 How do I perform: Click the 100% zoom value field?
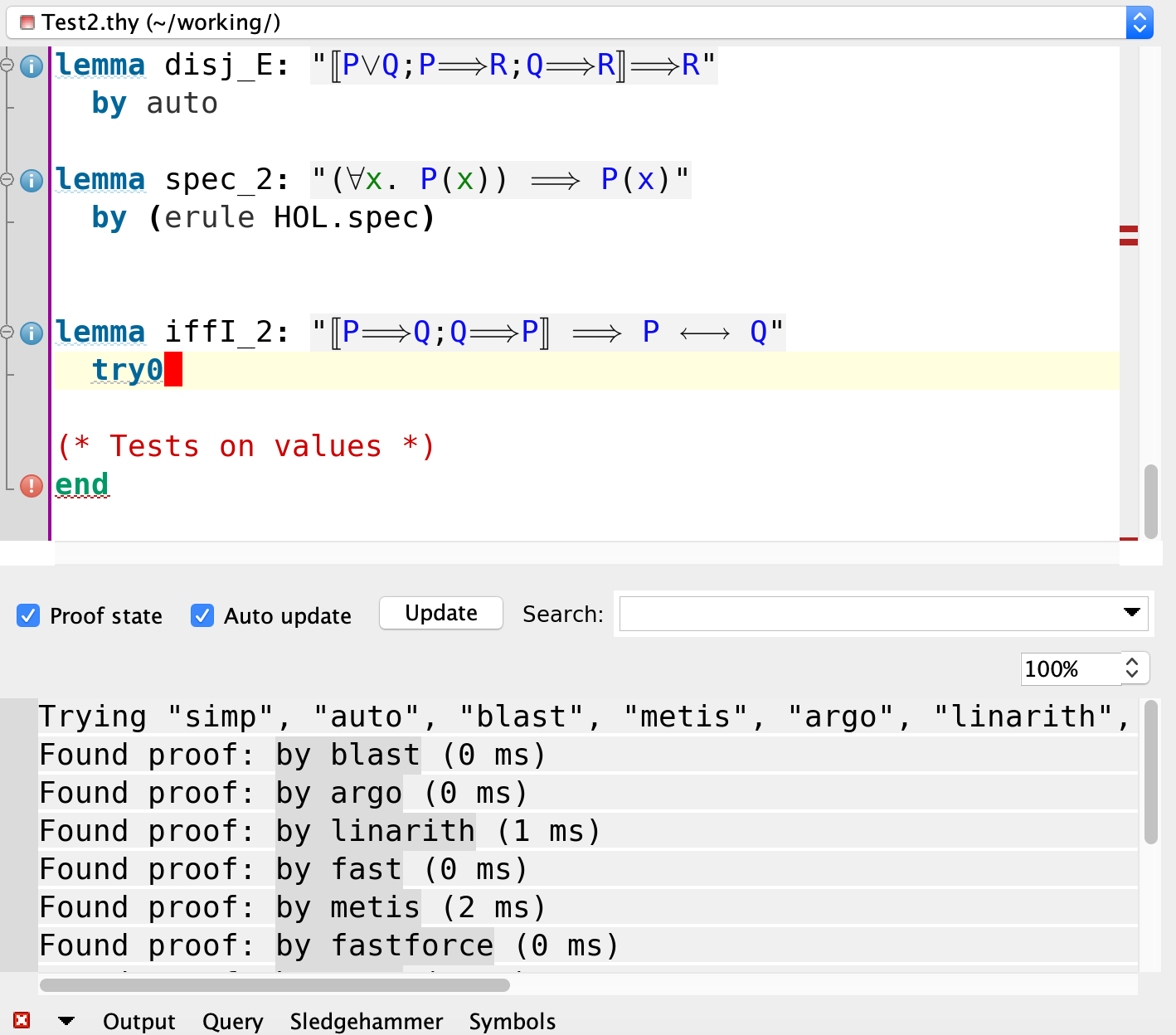[x=1072, y=668]
